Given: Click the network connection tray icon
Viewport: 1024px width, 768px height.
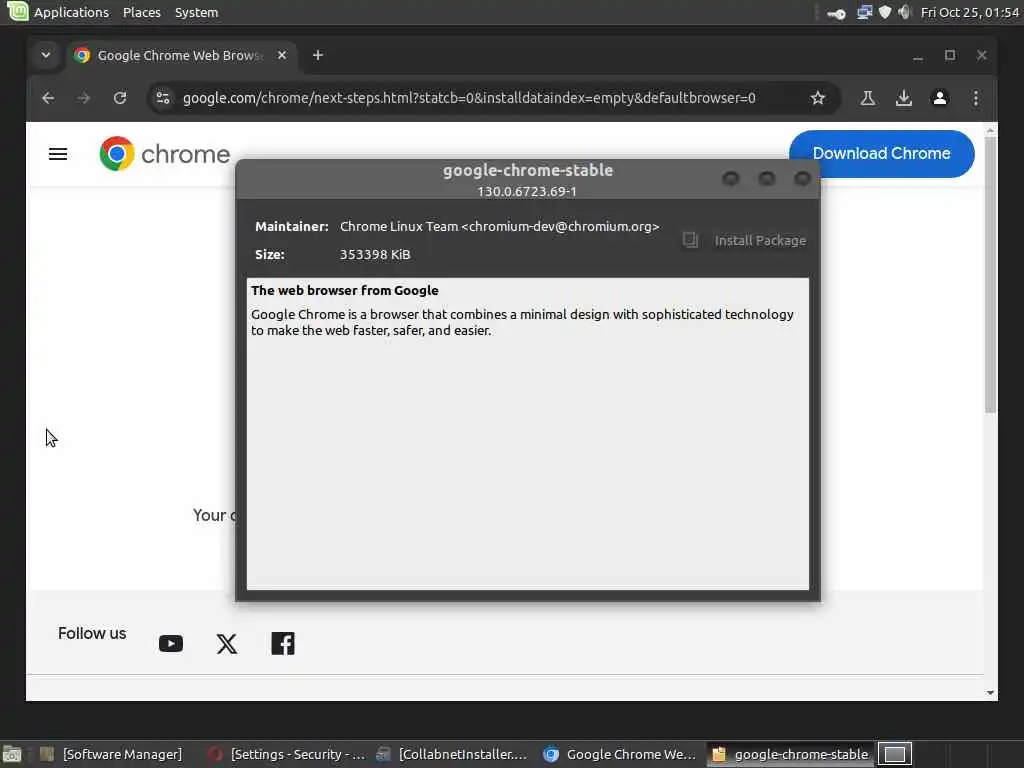Looking at the screenshot, I should [x=864, y=12].
